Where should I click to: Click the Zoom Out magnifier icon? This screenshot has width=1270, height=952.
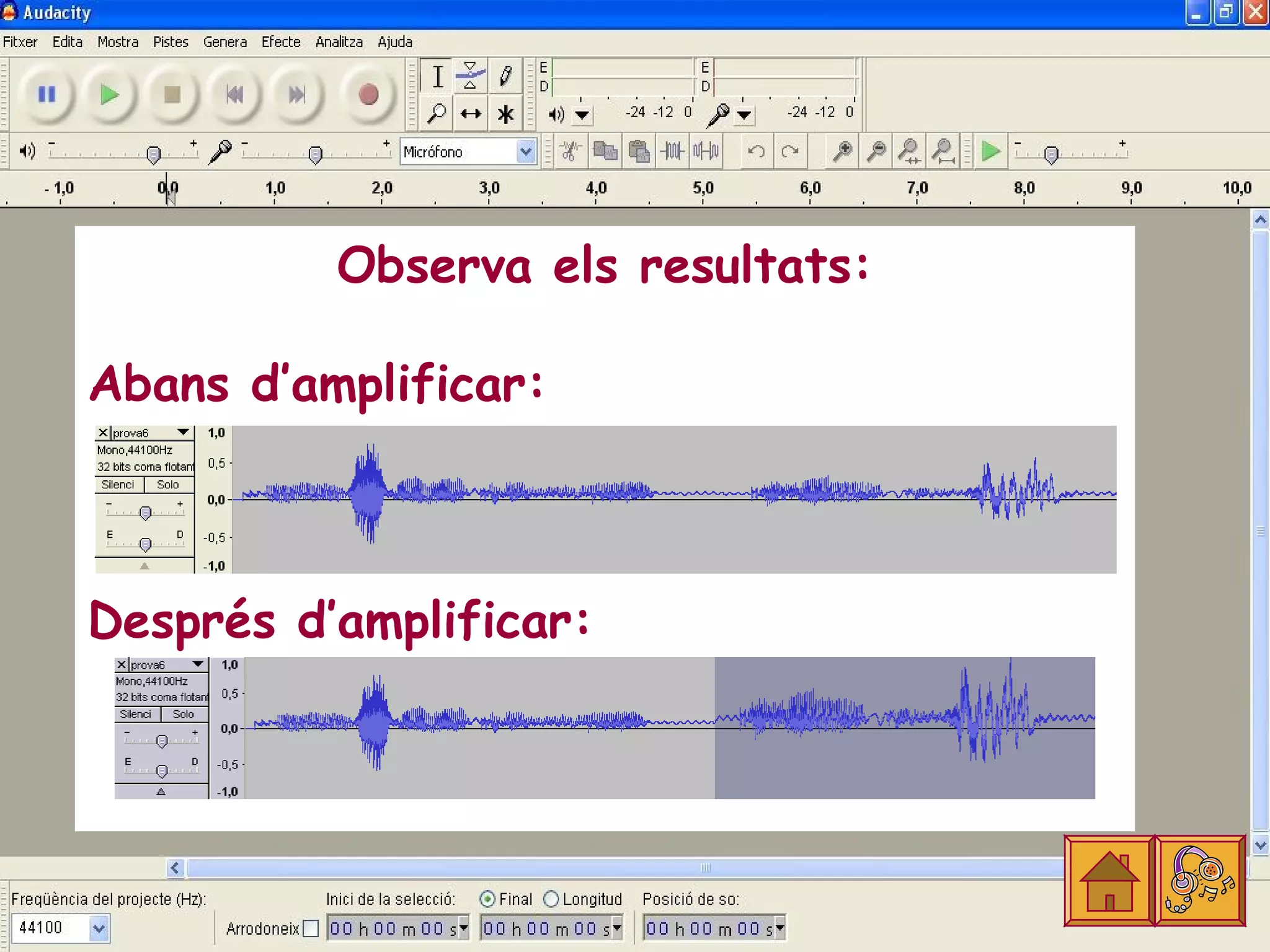pyautogui.click(x=876, y=151)
